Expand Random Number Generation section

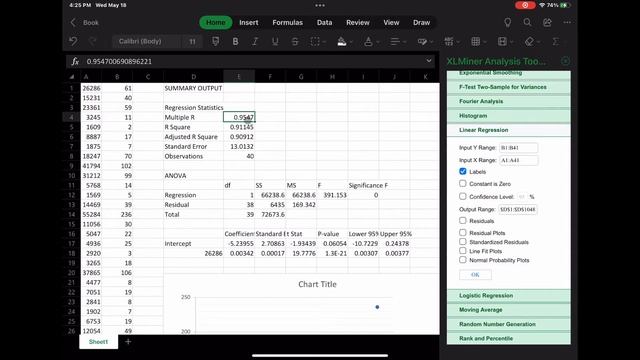point(509,324)
